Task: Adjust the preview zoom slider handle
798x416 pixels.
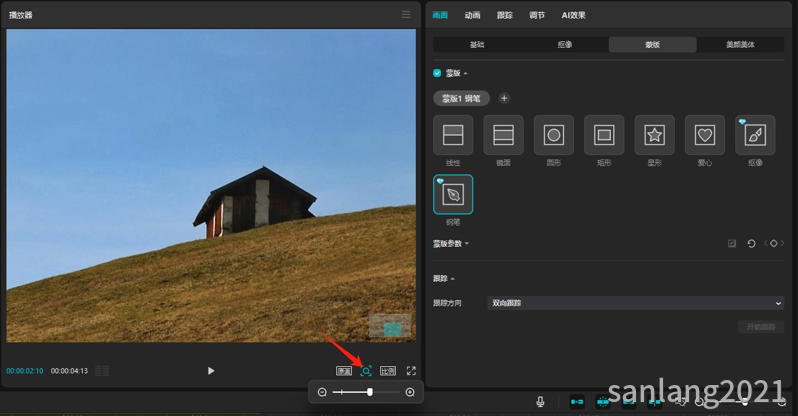Action: [x=370, y=392]
